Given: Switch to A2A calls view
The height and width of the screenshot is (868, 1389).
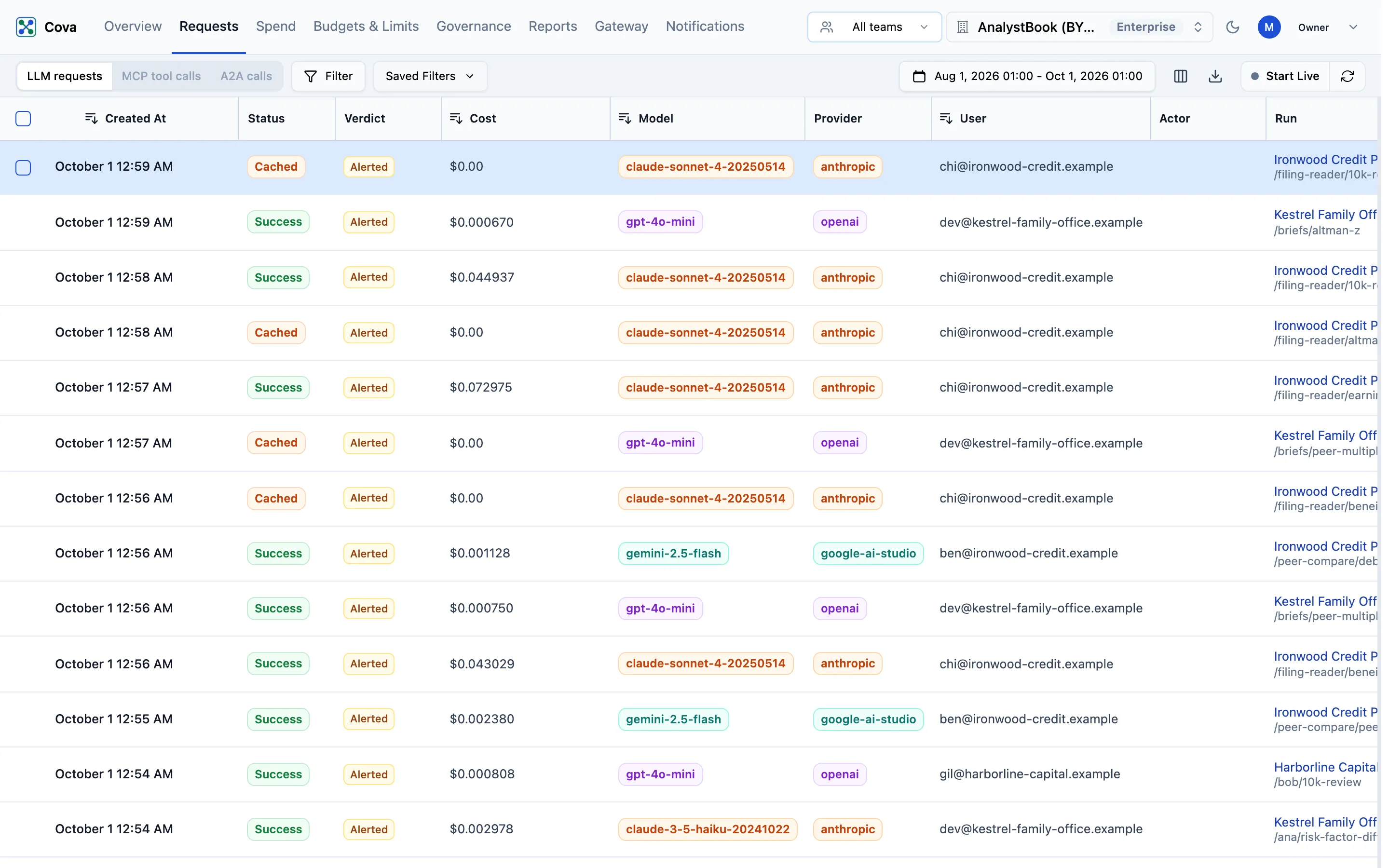Looking at the screenshot, I should pyautogui.click(x=246, y=76).
